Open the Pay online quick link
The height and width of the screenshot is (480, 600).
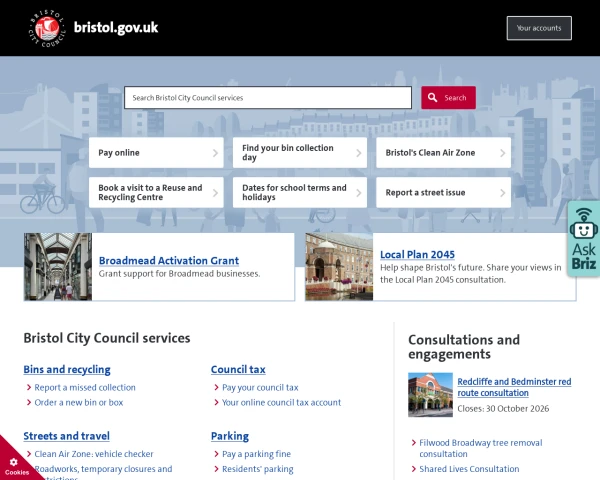156,153
